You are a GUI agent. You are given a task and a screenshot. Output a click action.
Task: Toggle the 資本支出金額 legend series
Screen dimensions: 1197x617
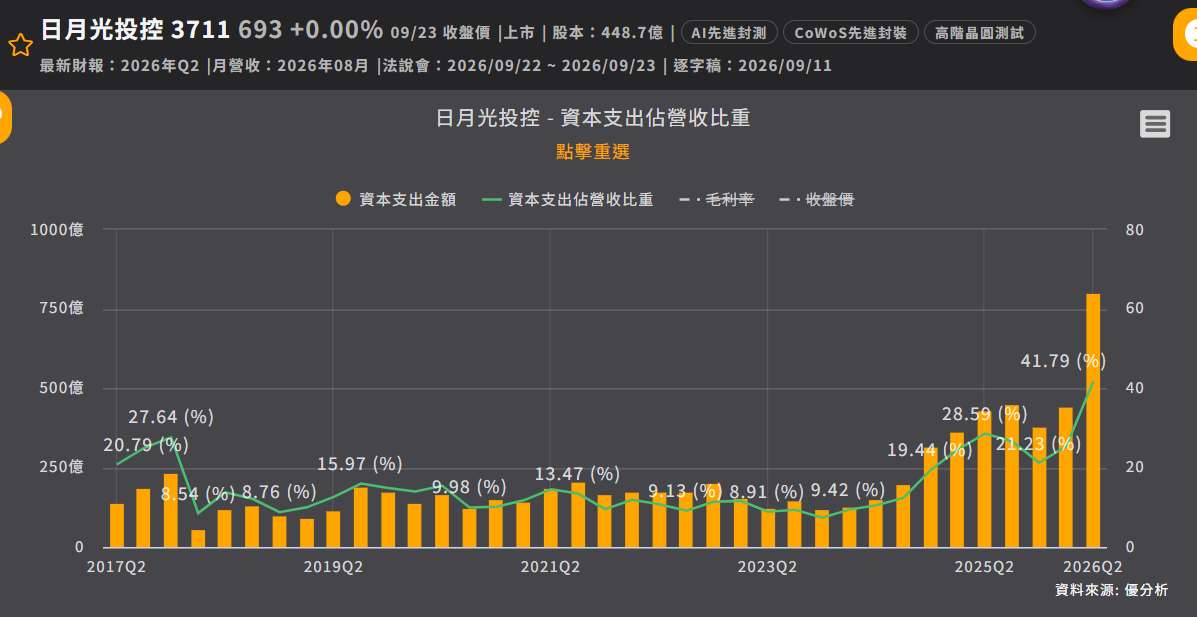[x=396, y=199]
